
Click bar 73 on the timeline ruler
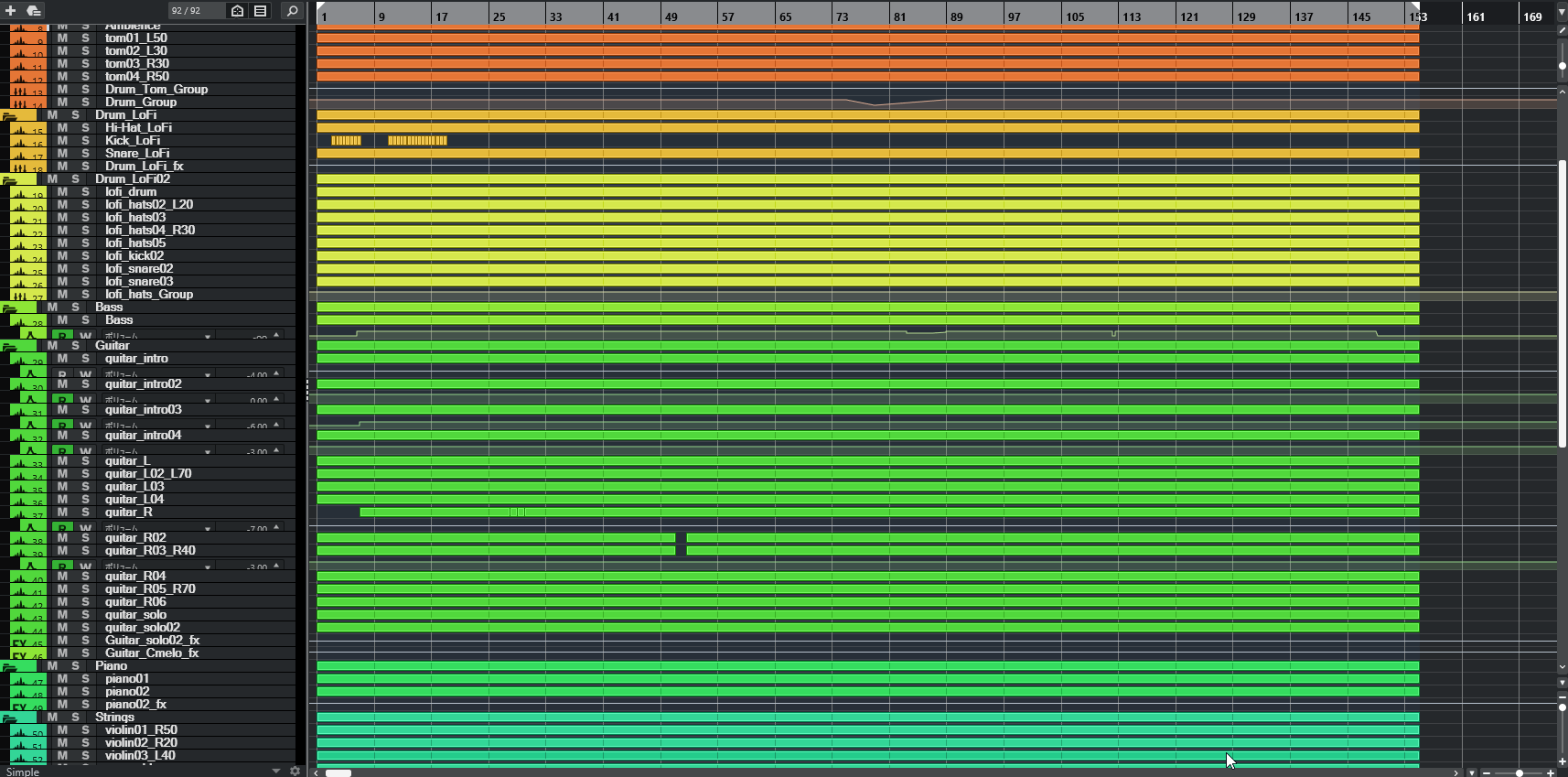coord(842,16)
